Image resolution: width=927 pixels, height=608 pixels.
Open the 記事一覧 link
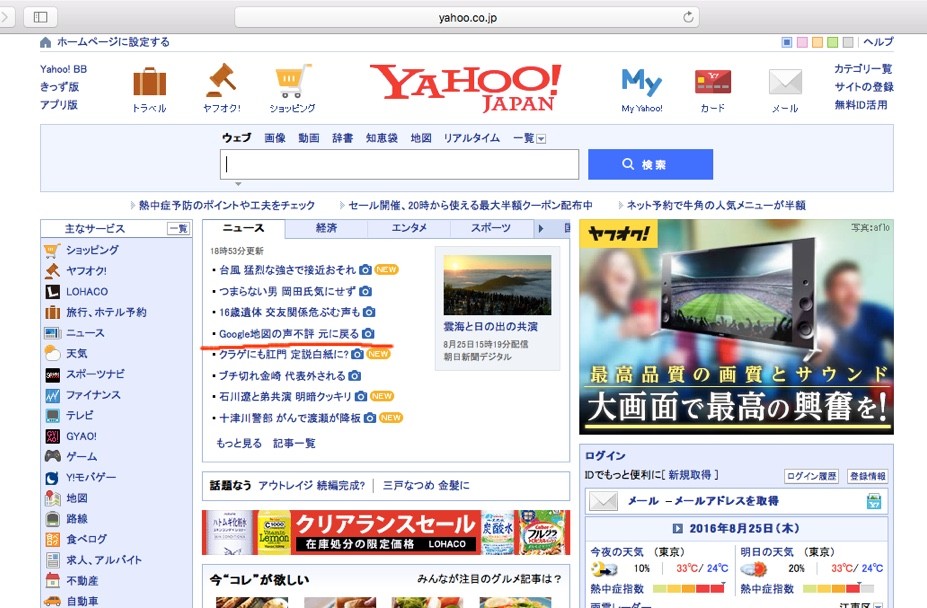click(x=294, y=444)
